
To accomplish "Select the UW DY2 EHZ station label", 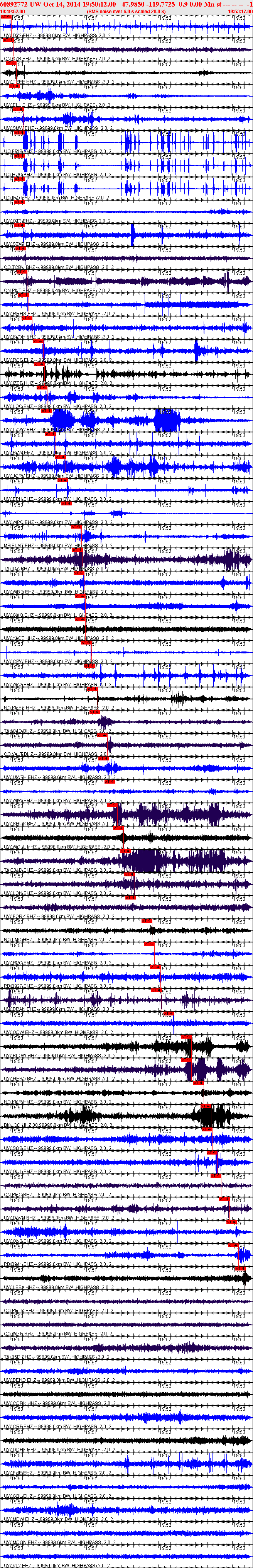I will 57,36.
